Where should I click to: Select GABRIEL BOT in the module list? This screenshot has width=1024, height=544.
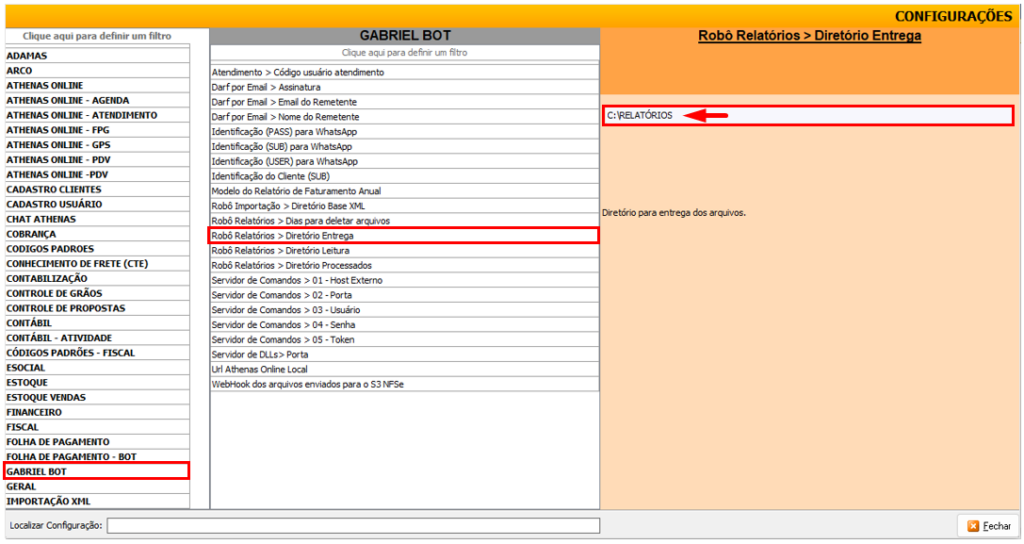pos(96,471)
